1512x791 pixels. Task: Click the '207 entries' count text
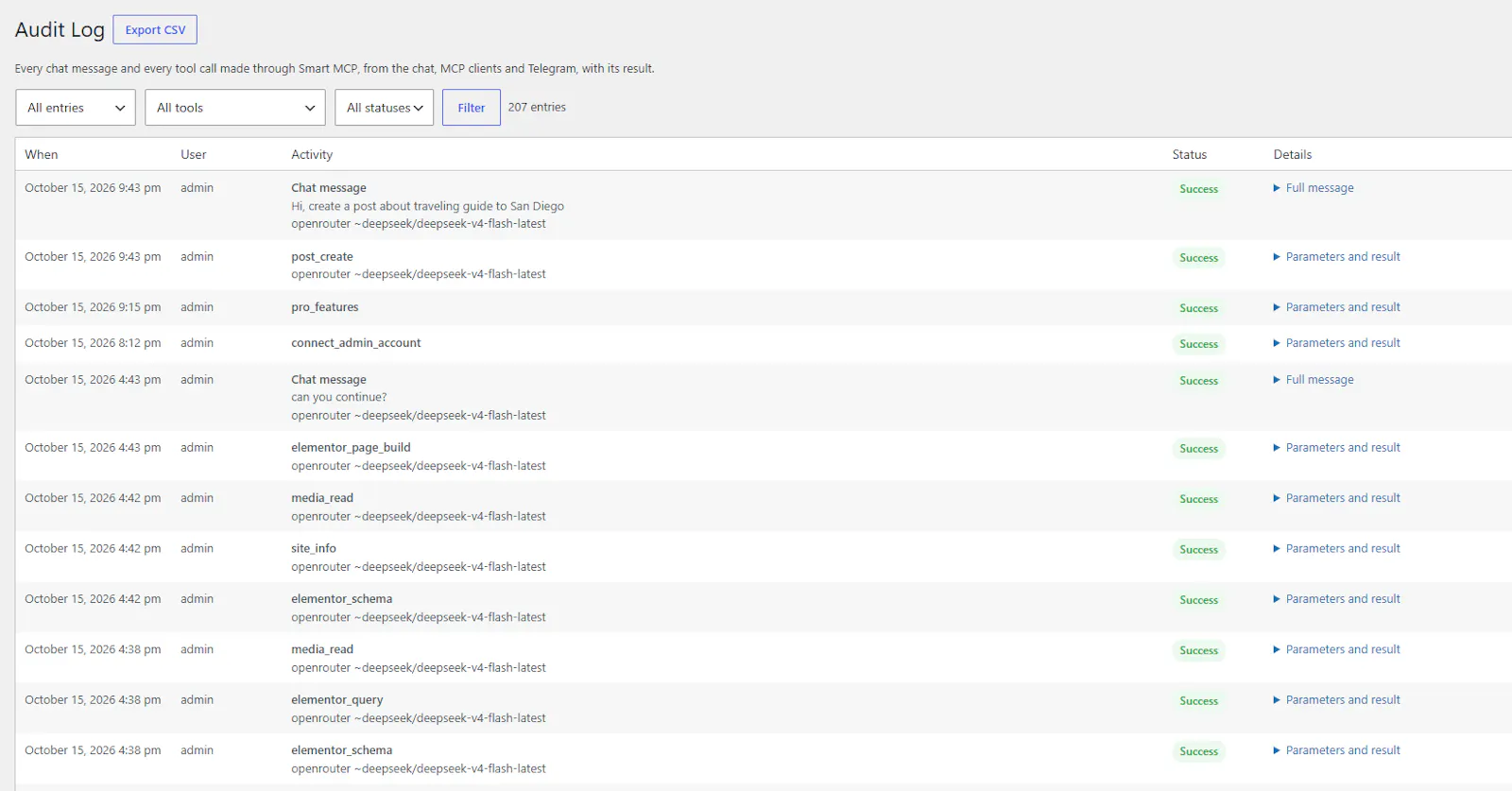click(x=537, y=107)
